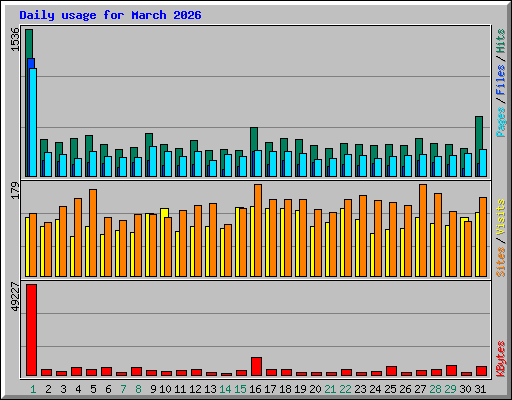512x400 pixels.
Task: Select day label 25 on the x-axis
Action: (390, 389)
